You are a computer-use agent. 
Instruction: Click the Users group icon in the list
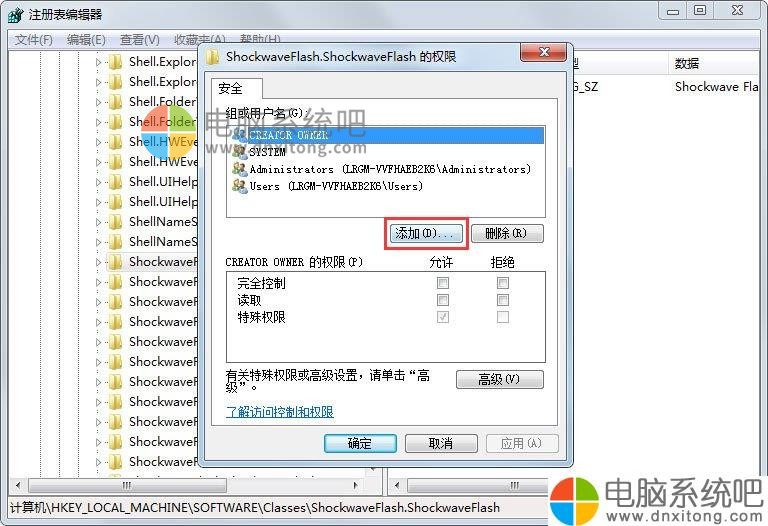[x=240, y=186]
